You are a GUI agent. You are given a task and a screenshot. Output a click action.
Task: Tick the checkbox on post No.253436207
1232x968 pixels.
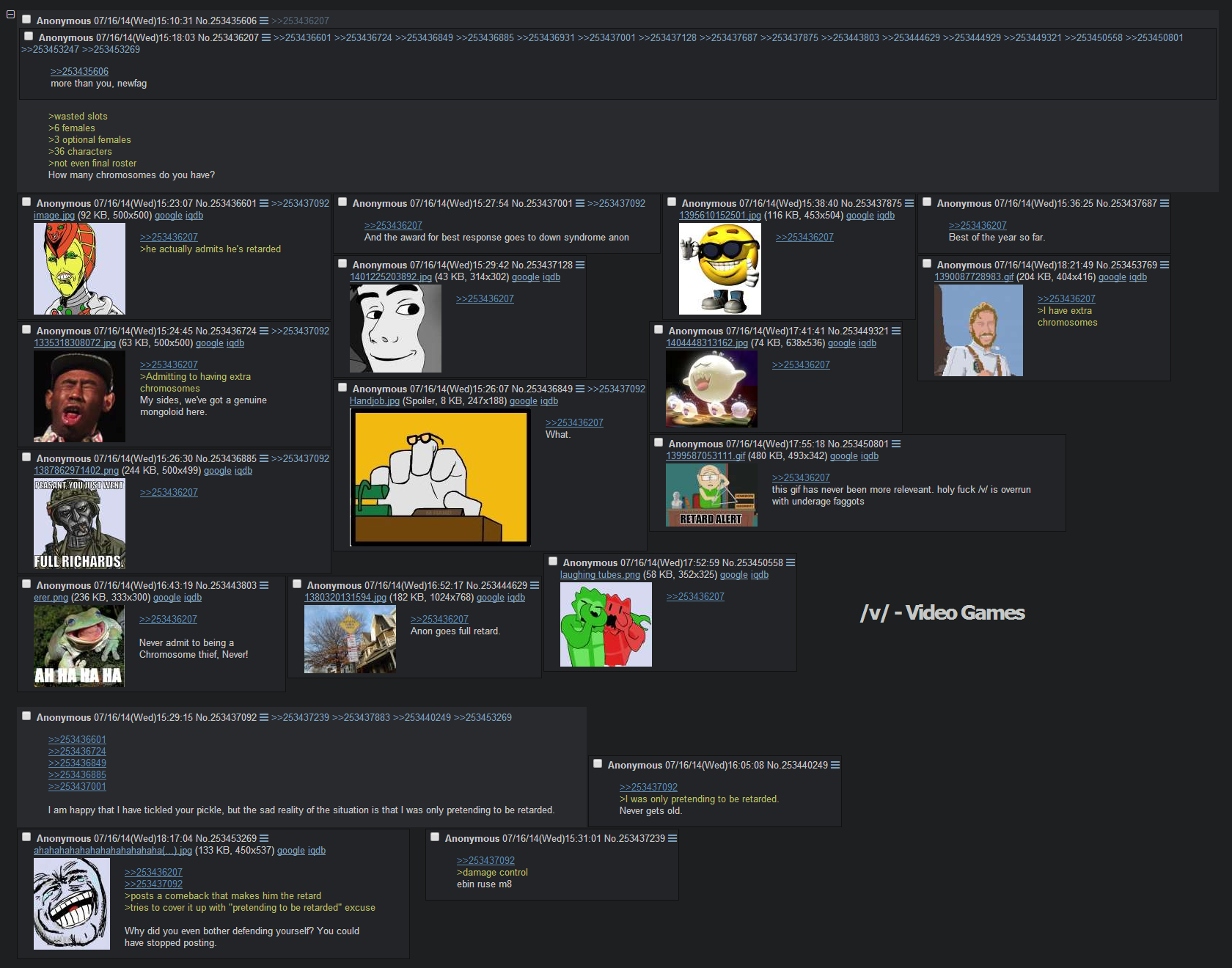[x=29, y=36]
